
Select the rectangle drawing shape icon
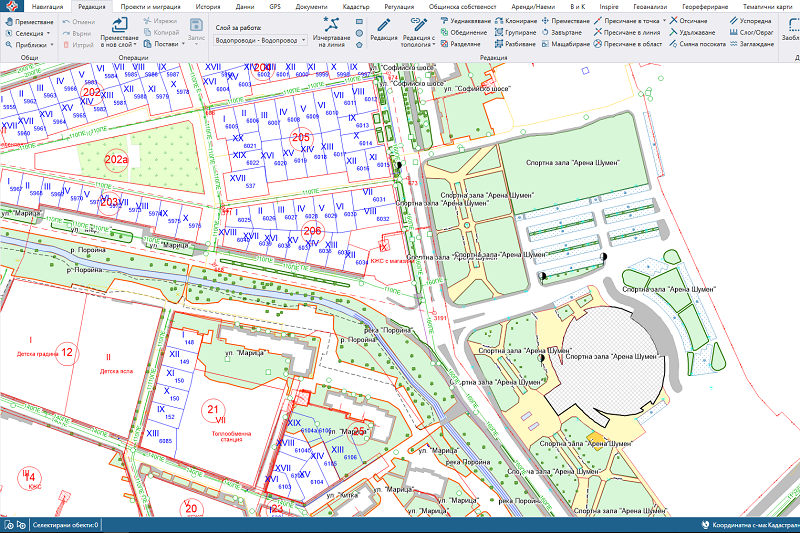(x=358, y=20)
